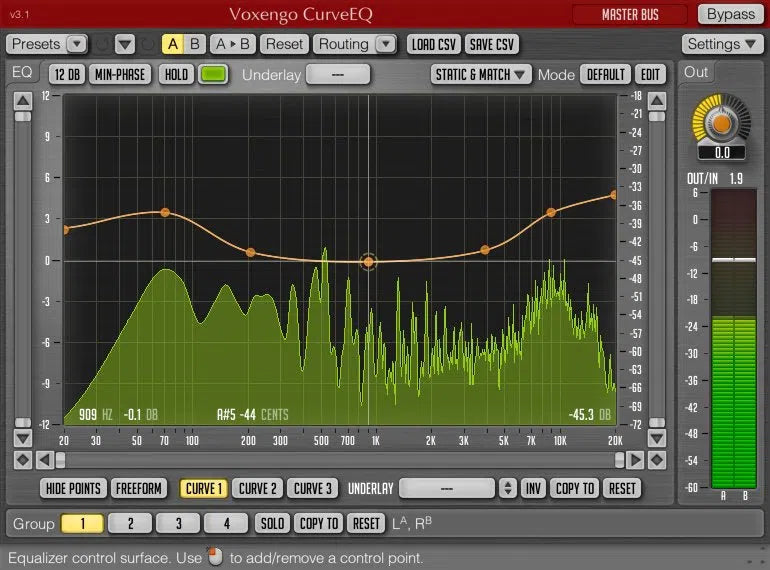Click the 0.0 output gain value field
Screen dimensions: 770x570
click(x=717, y=153)
